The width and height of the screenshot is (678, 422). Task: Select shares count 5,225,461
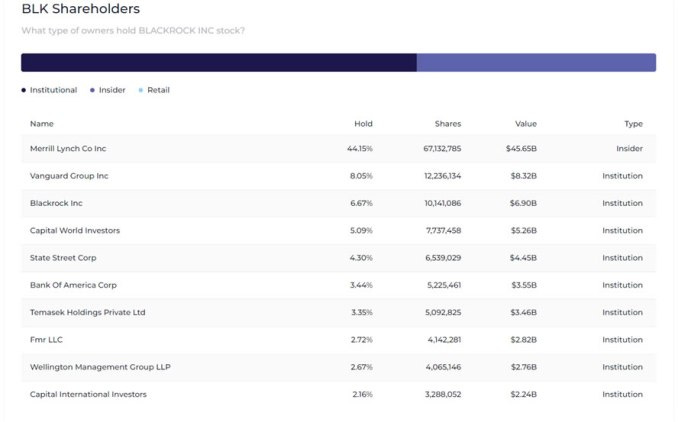click(x=444, y=285)
